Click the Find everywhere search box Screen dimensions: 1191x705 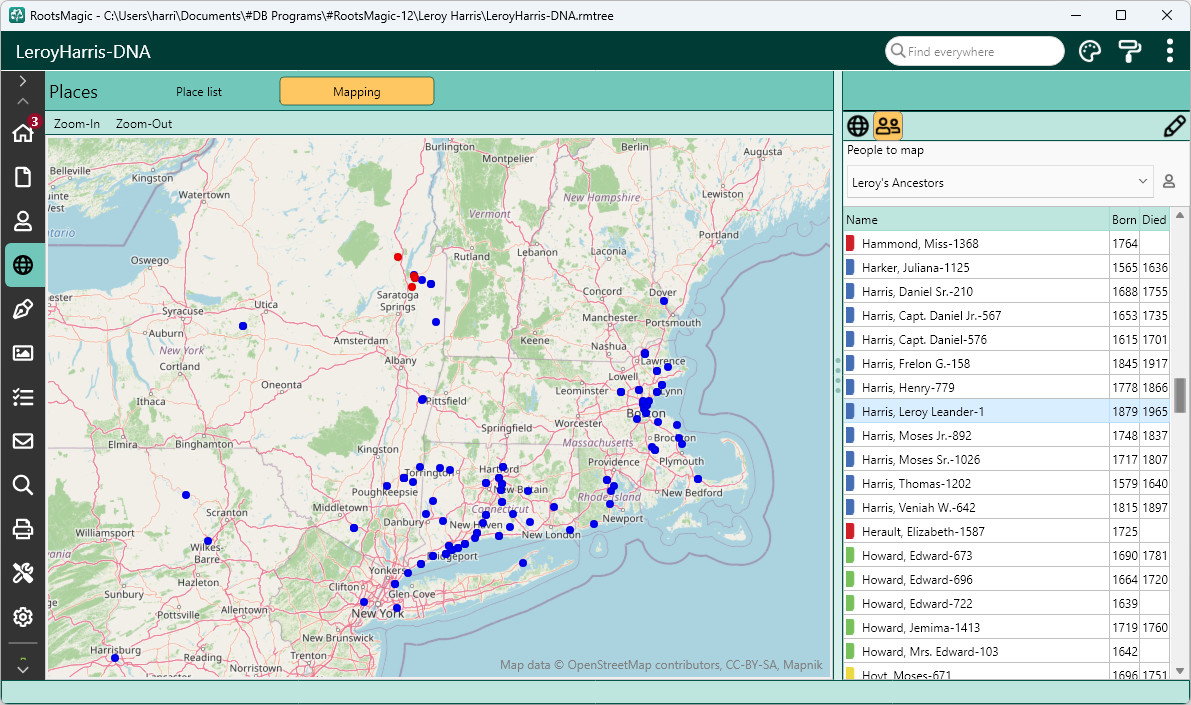[975, 51]
